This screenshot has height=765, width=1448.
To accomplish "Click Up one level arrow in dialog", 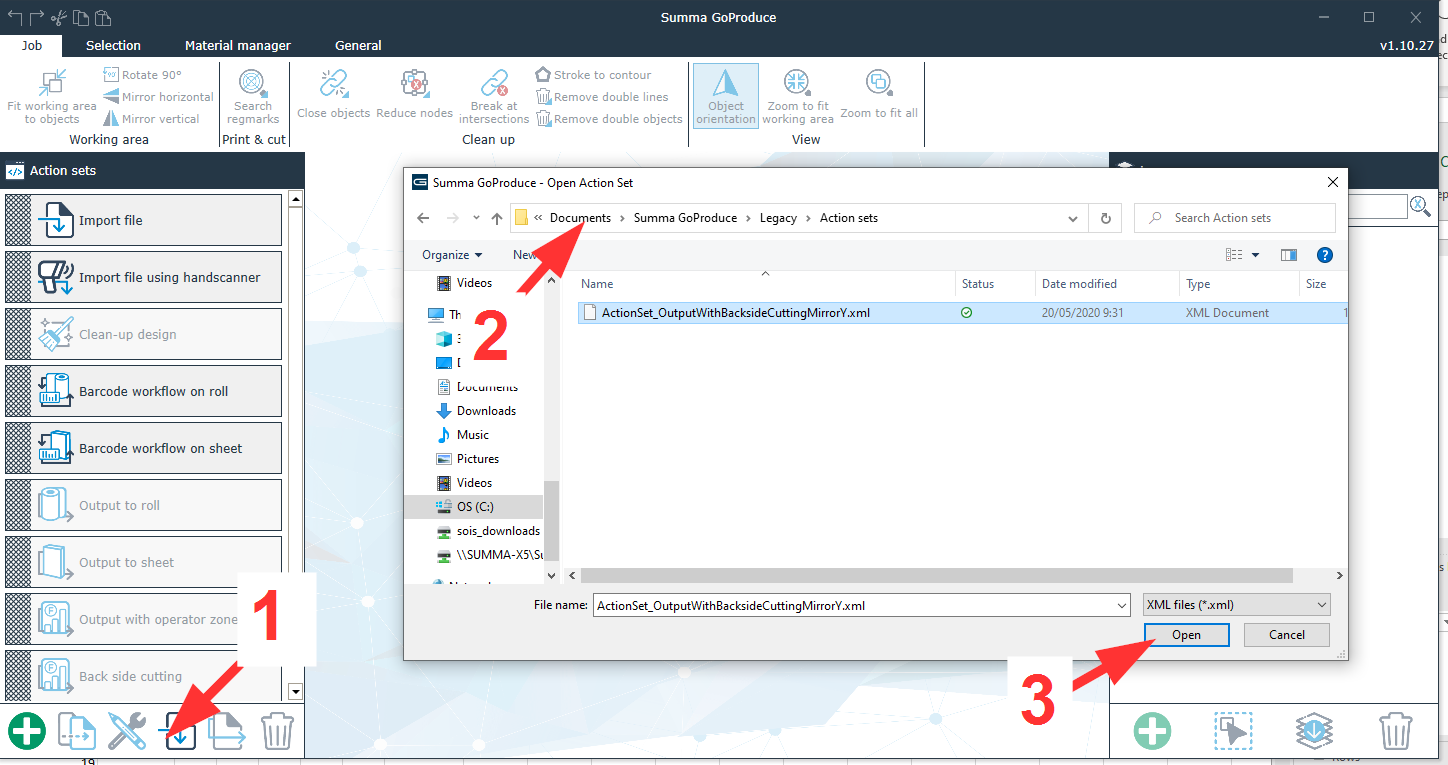I will 497,218.
